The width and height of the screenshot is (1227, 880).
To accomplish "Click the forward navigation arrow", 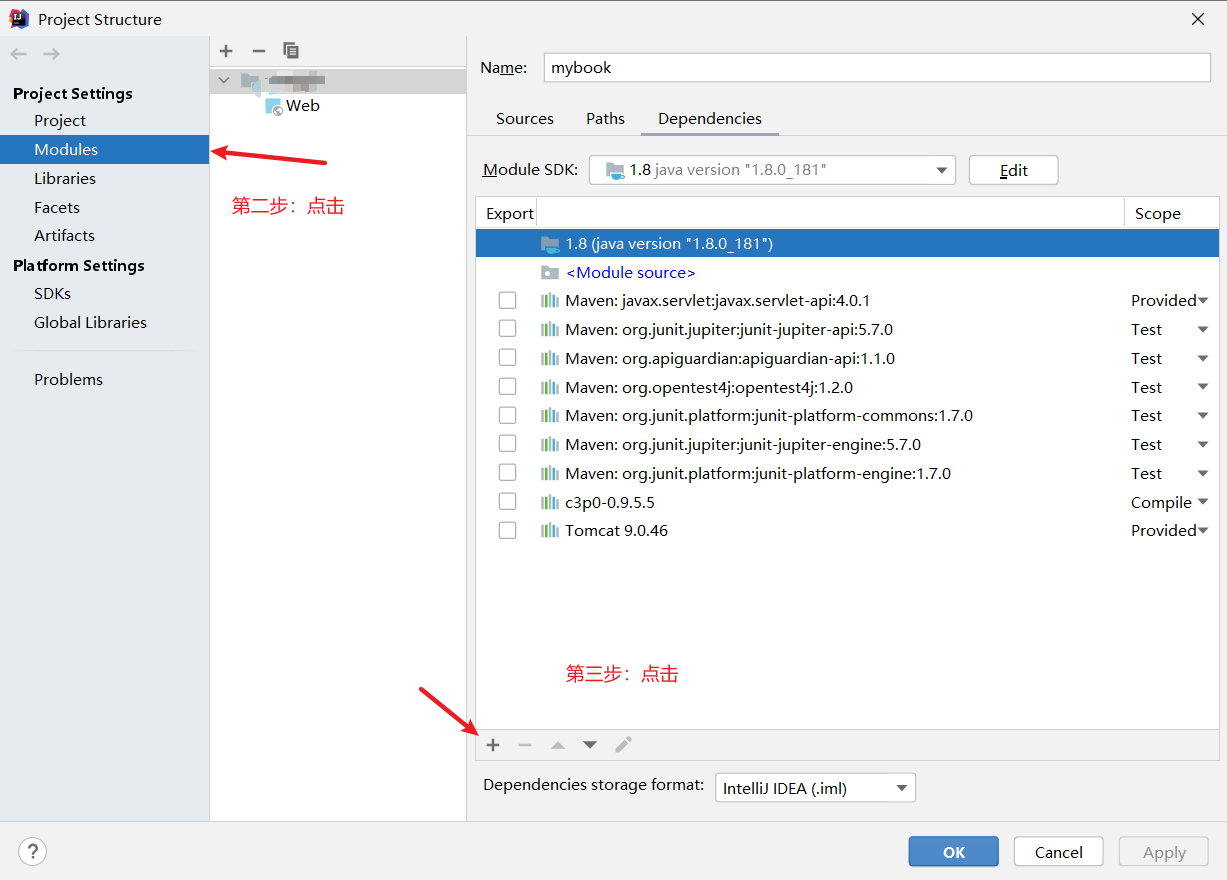I will (x=52, y=54).
